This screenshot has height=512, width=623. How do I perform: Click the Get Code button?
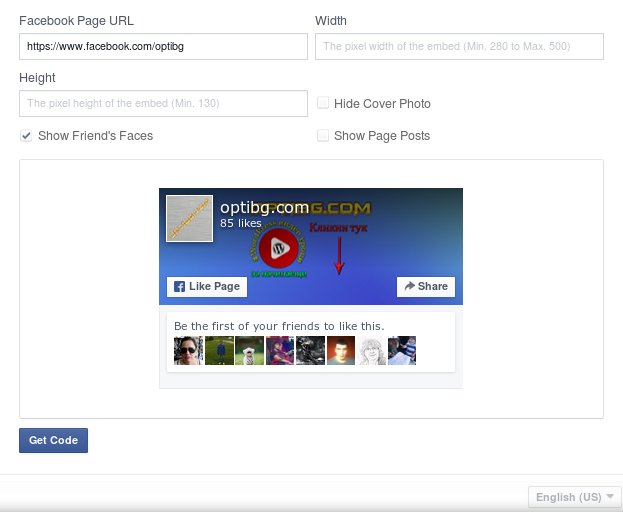pos(53,440)
